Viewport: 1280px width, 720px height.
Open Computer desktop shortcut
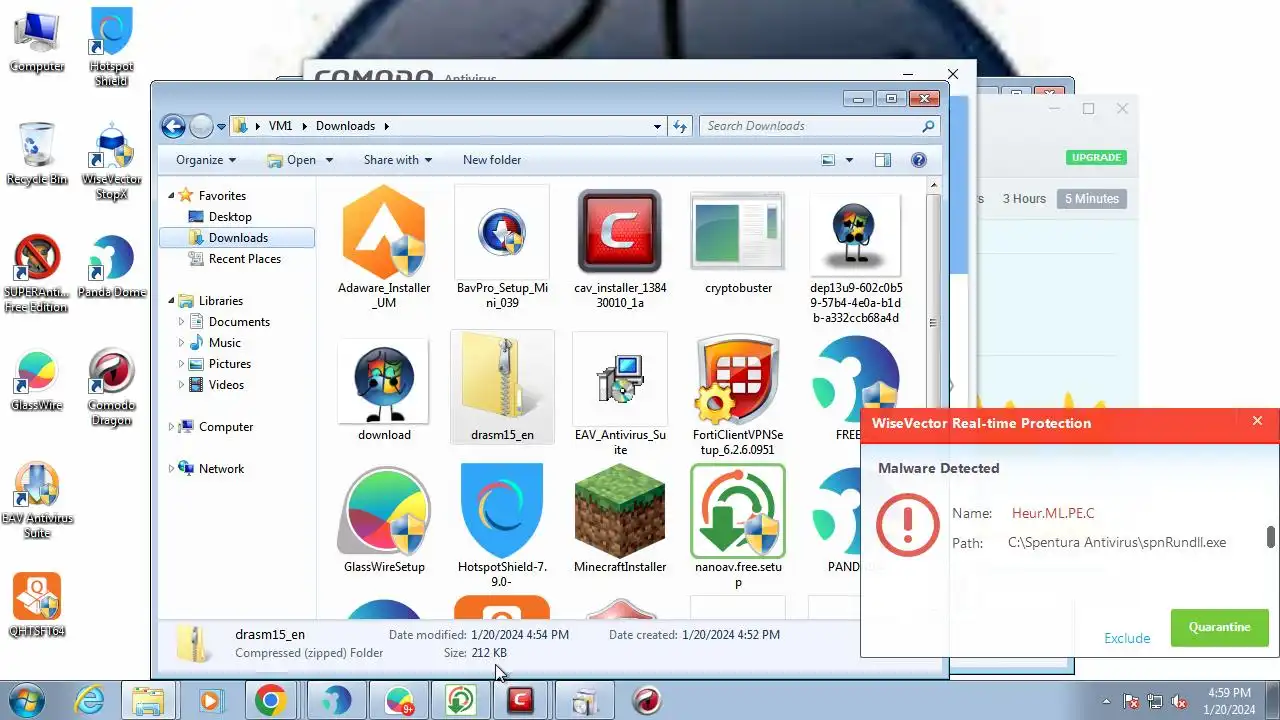click(x=37, y=42)
